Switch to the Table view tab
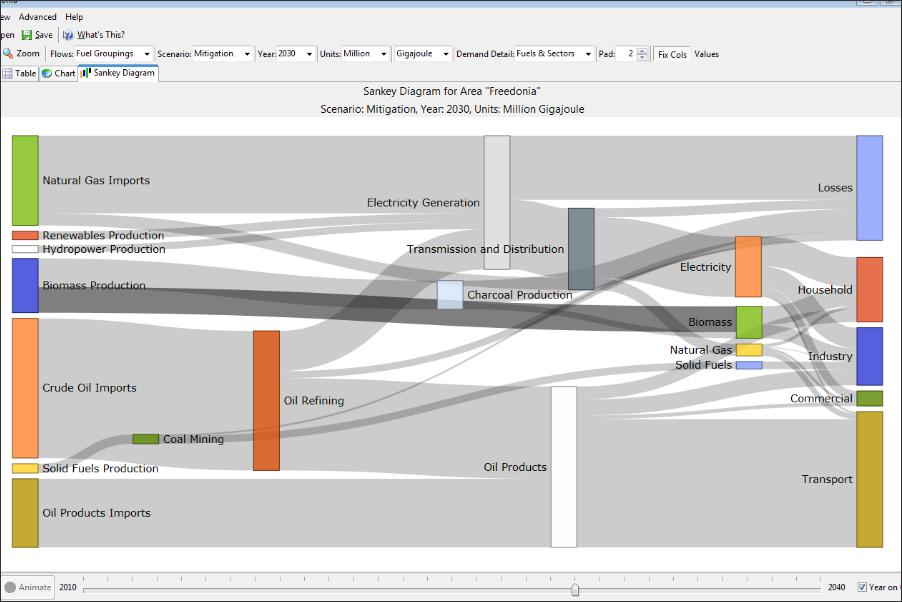The width and height of the screenshot is (902, 602). (x=20, y=73)
